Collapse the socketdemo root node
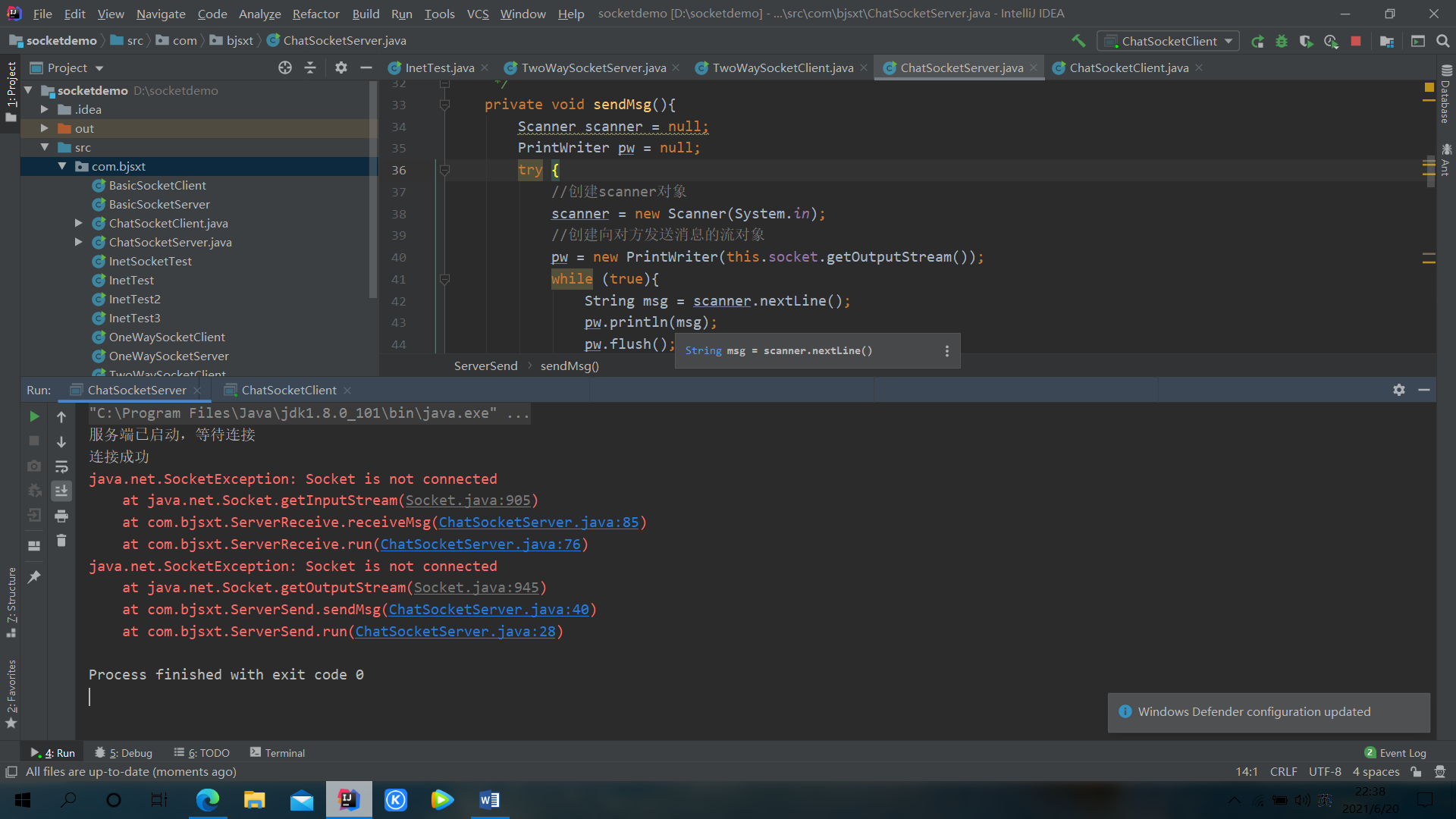Screen dimensions: 1456x819 pos(29,90)
